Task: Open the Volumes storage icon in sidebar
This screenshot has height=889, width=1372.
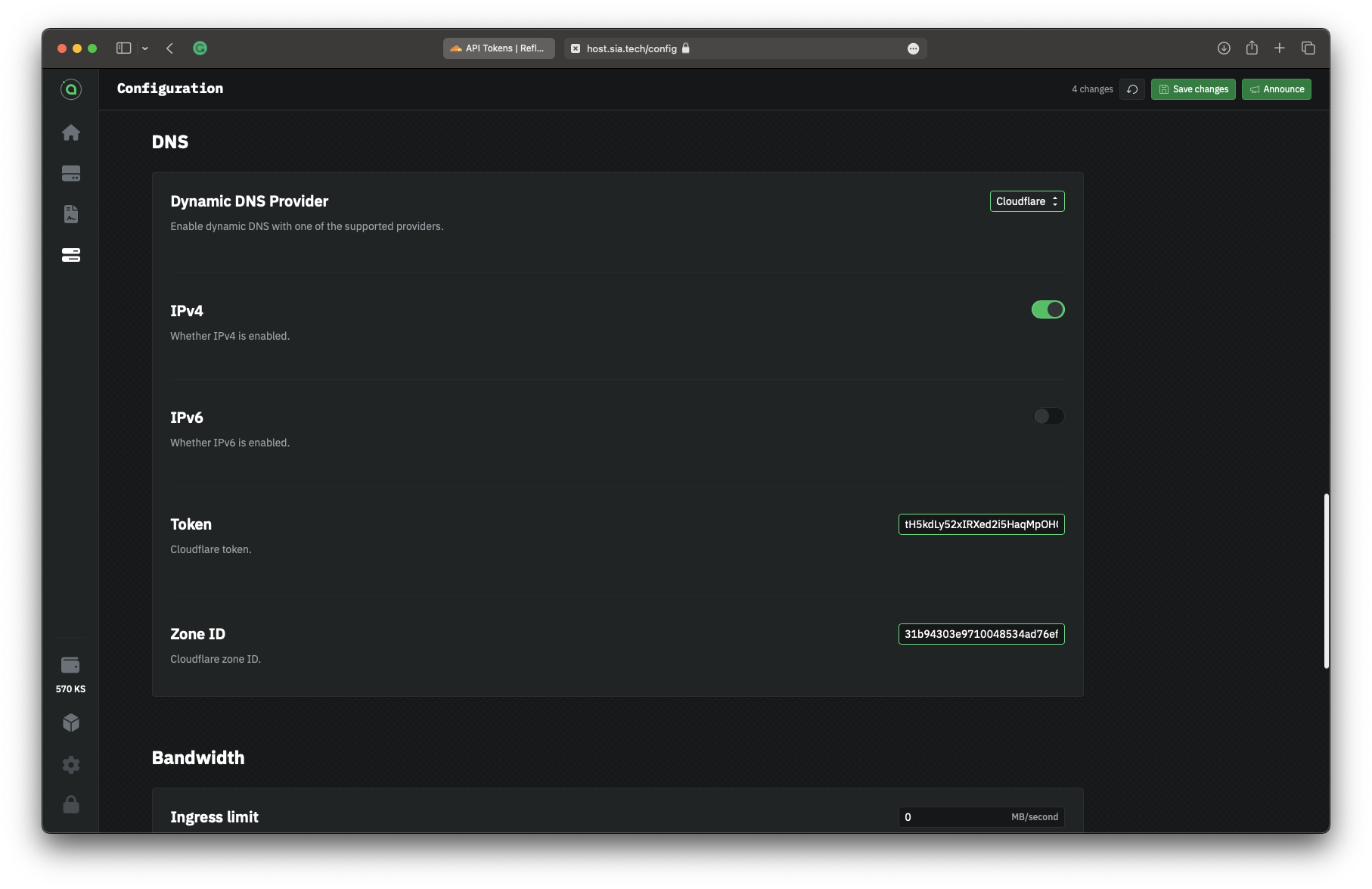Action: pos(71,174)
